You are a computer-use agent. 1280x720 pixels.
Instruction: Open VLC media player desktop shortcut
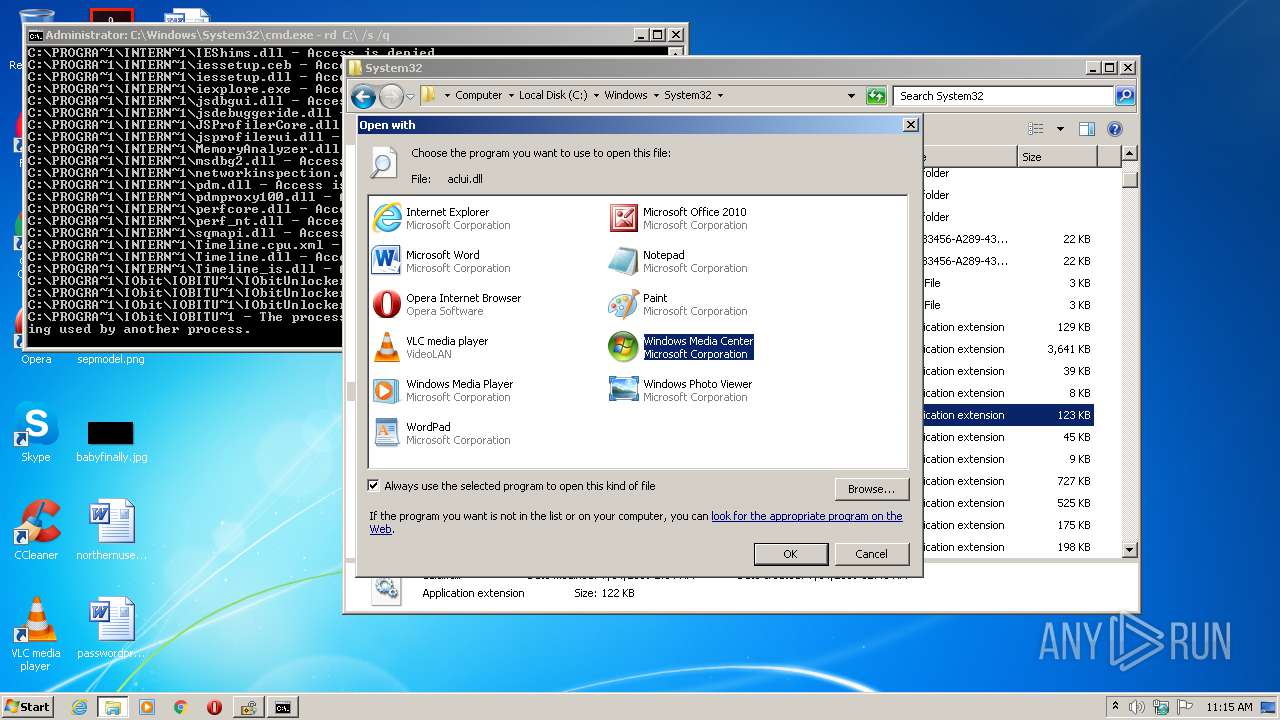click(36, 634)
